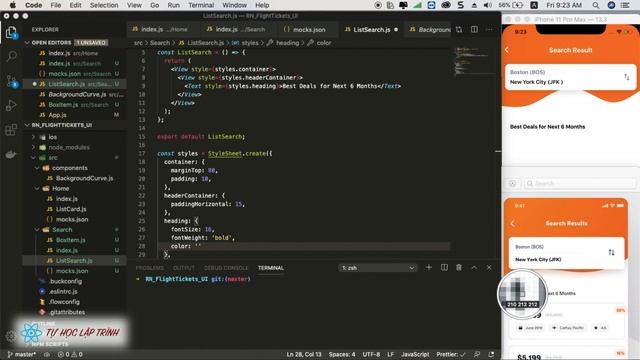
Task: Click the LF end of line setting
Action: (391, 354)
